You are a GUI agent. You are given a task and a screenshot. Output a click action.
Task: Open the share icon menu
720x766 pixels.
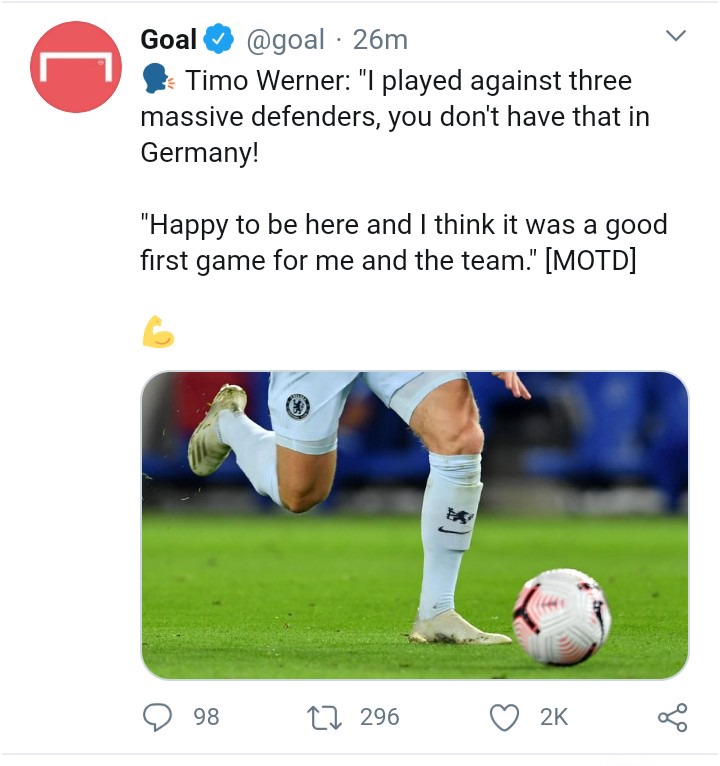[x=671, y=716]
